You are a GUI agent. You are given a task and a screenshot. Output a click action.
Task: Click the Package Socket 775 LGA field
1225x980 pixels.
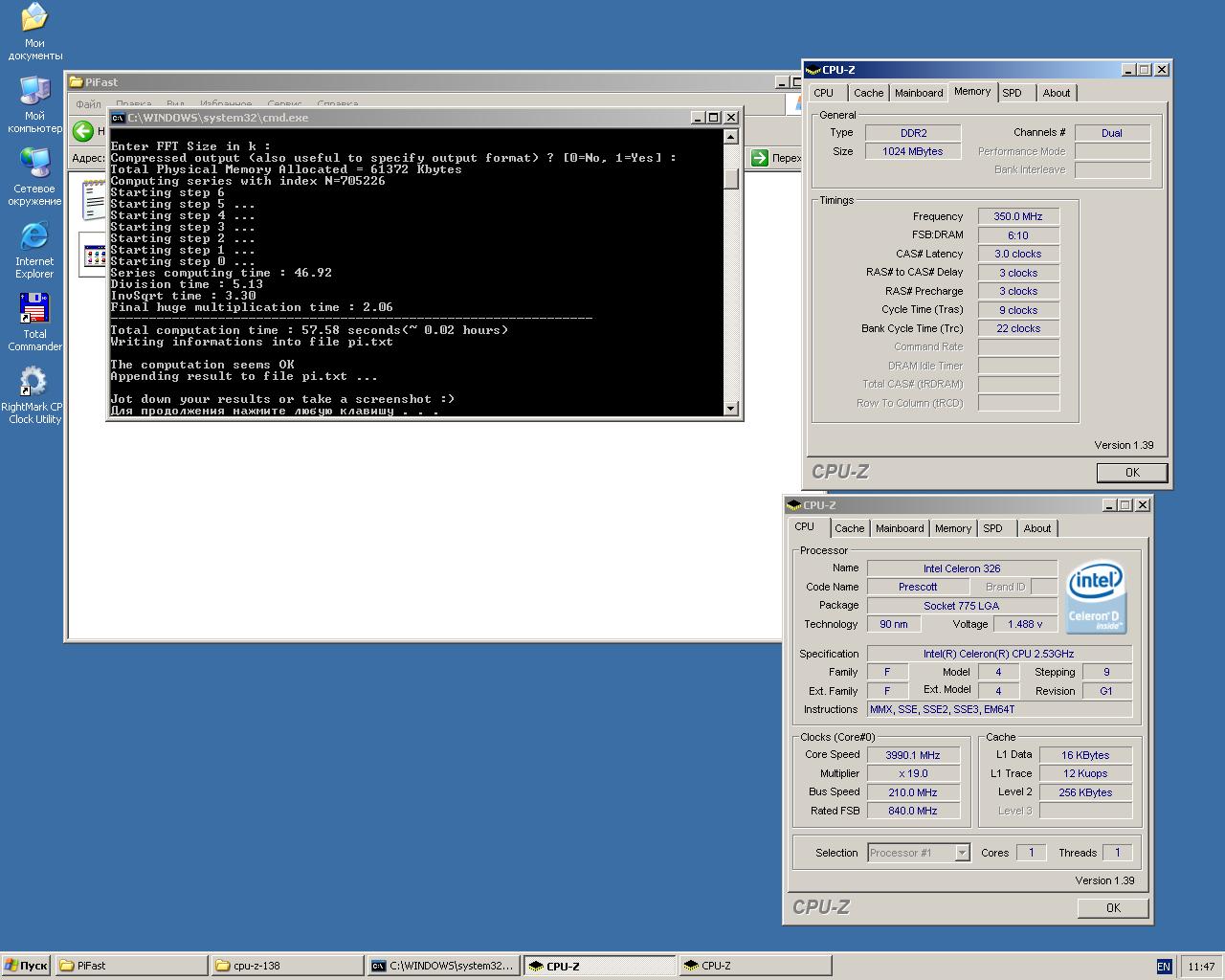pos(962,606)
